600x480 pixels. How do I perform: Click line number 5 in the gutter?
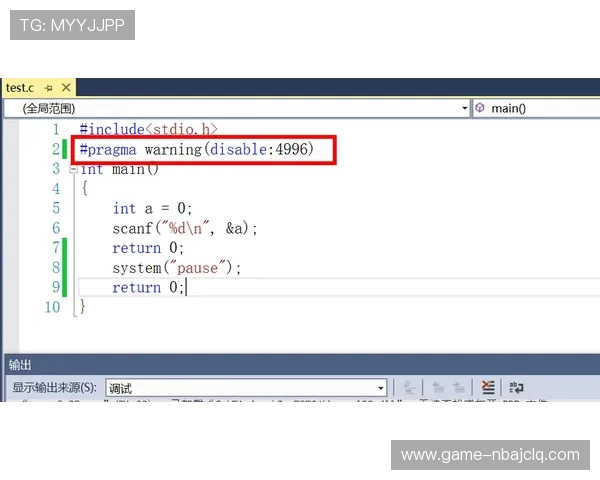pos(55,208)
